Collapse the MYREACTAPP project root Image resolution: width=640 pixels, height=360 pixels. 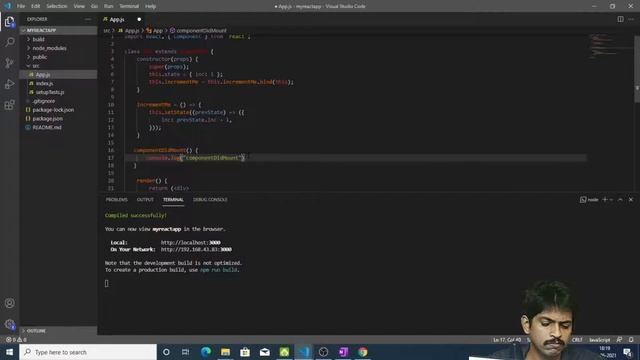(x=58, y=30)
